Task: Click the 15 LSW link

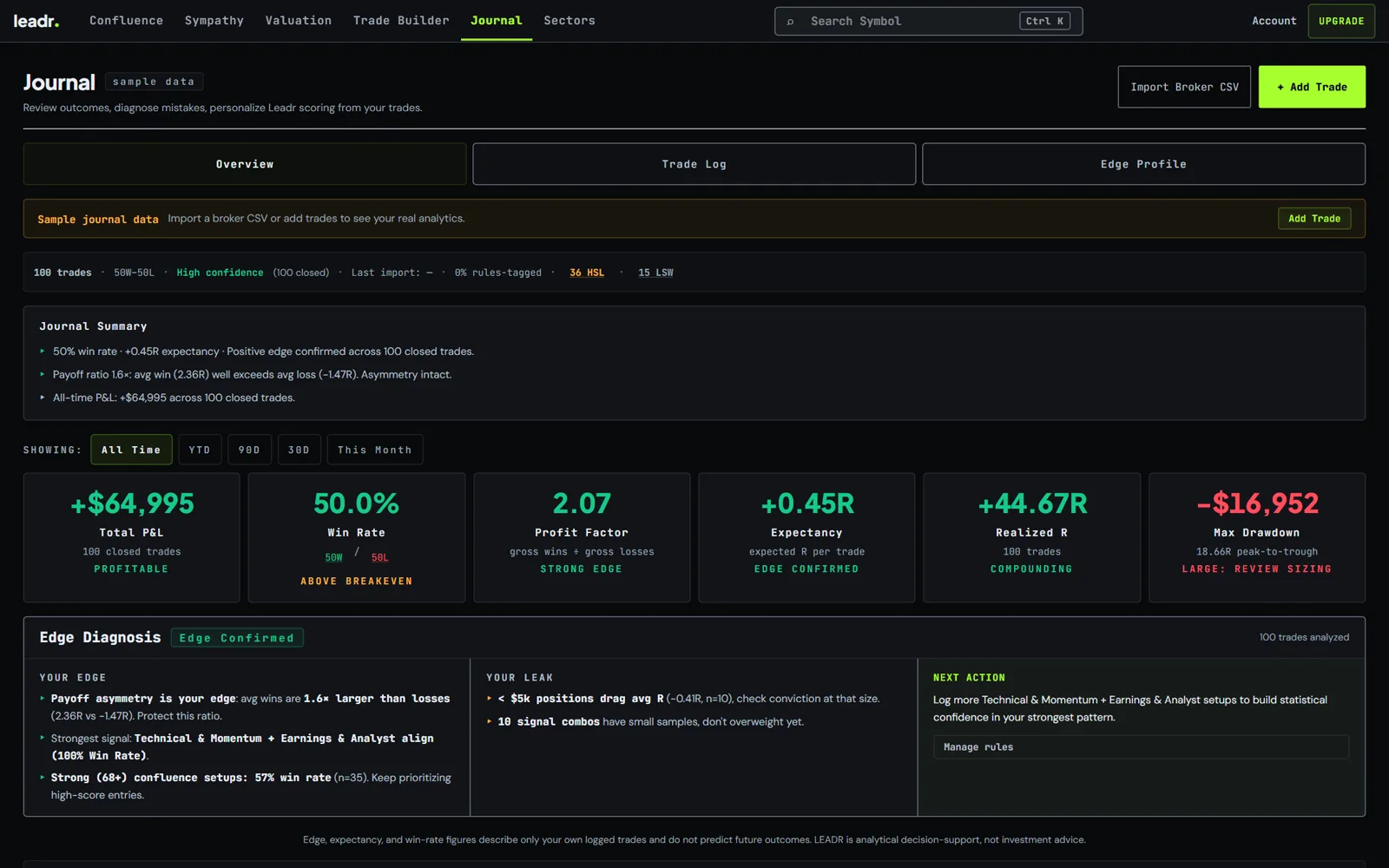Action: 655,273
